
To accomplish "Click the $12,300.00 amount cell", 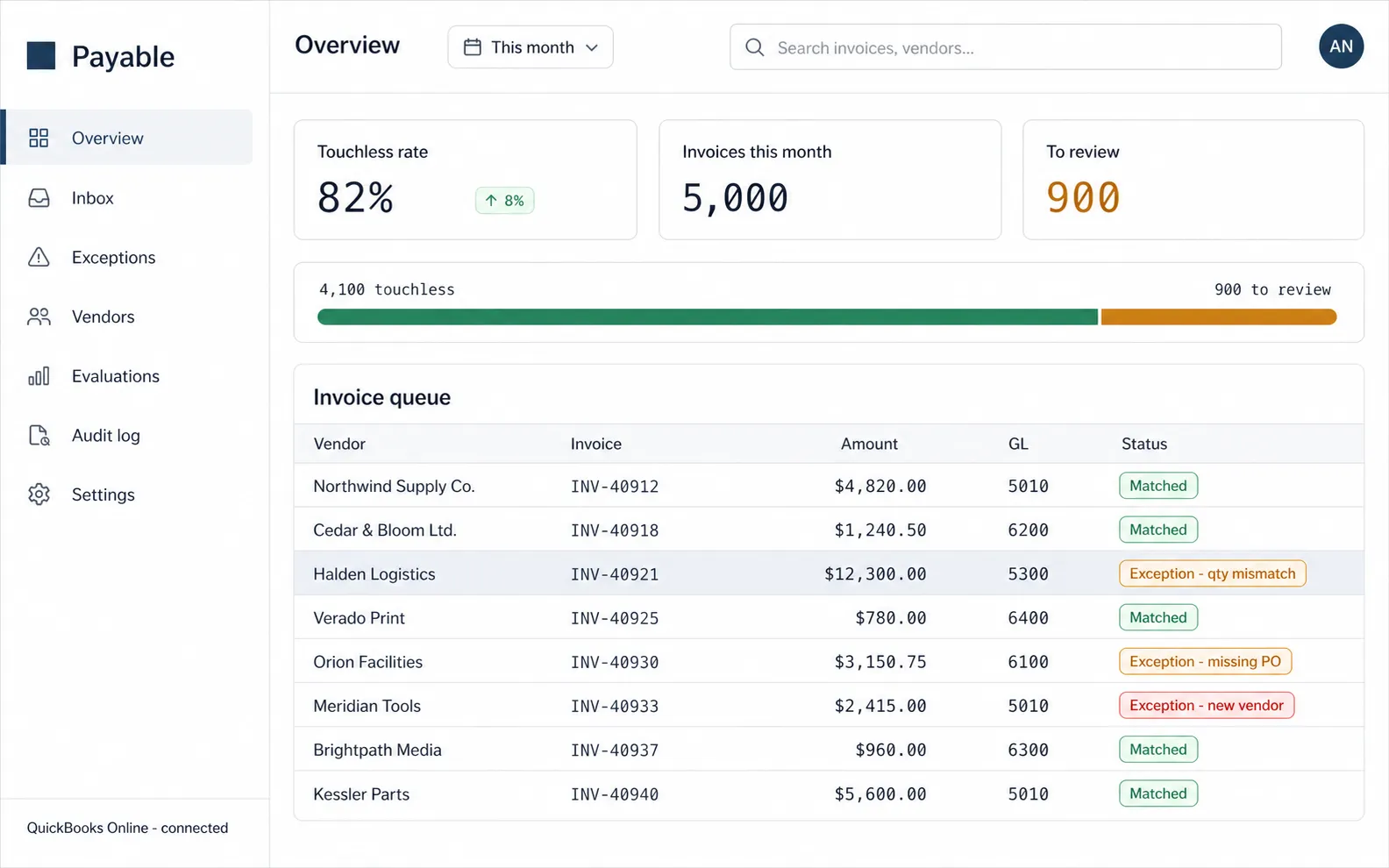I will pyautogui.click(x=875, y=574).
